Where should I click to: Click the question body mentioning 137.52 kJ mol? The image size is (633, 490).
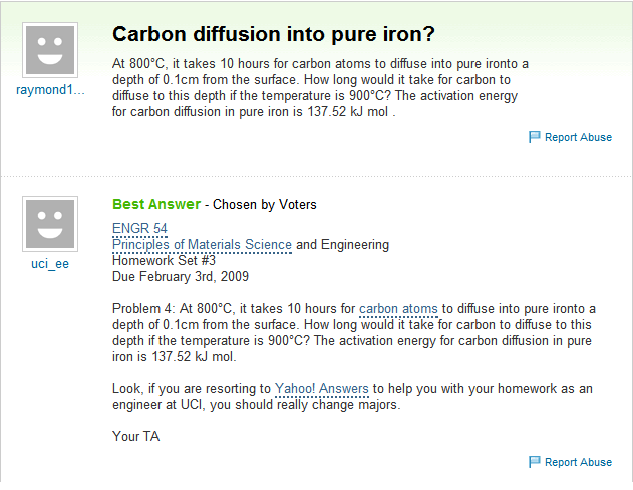320,88
